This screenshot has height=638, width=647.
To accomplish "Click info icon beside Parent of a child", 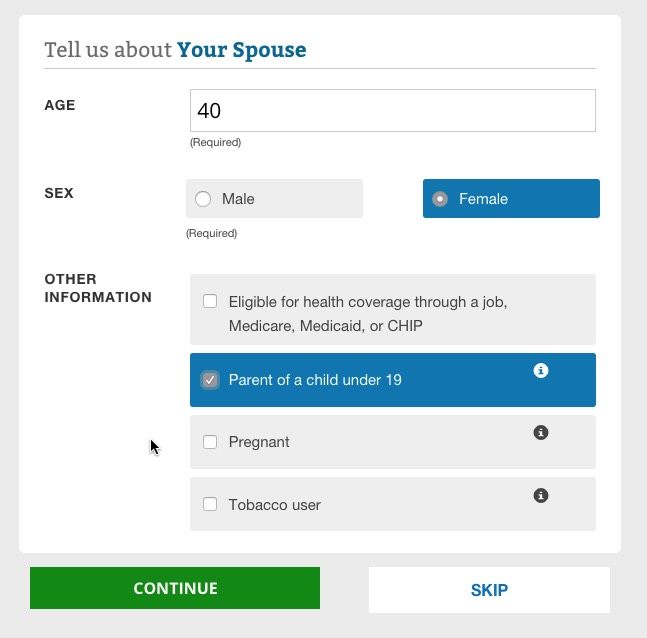I will [x=541, y=370].
